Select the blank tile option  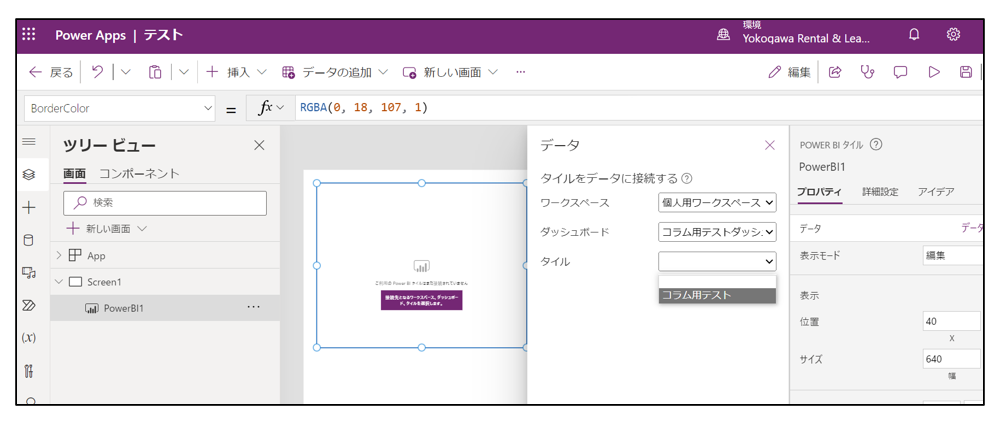[x=717, y=281]
